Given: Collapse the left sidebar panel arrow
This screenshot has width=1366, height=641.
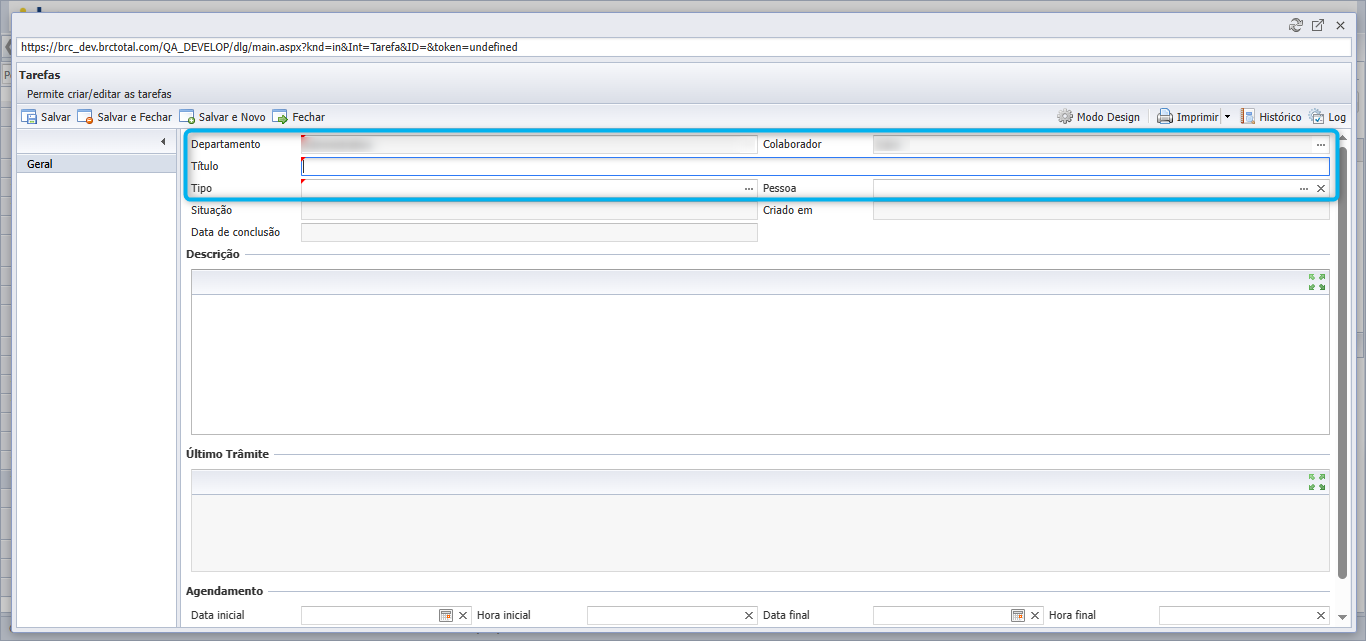Looking at the screenshot, I should (x=163, y=143).
